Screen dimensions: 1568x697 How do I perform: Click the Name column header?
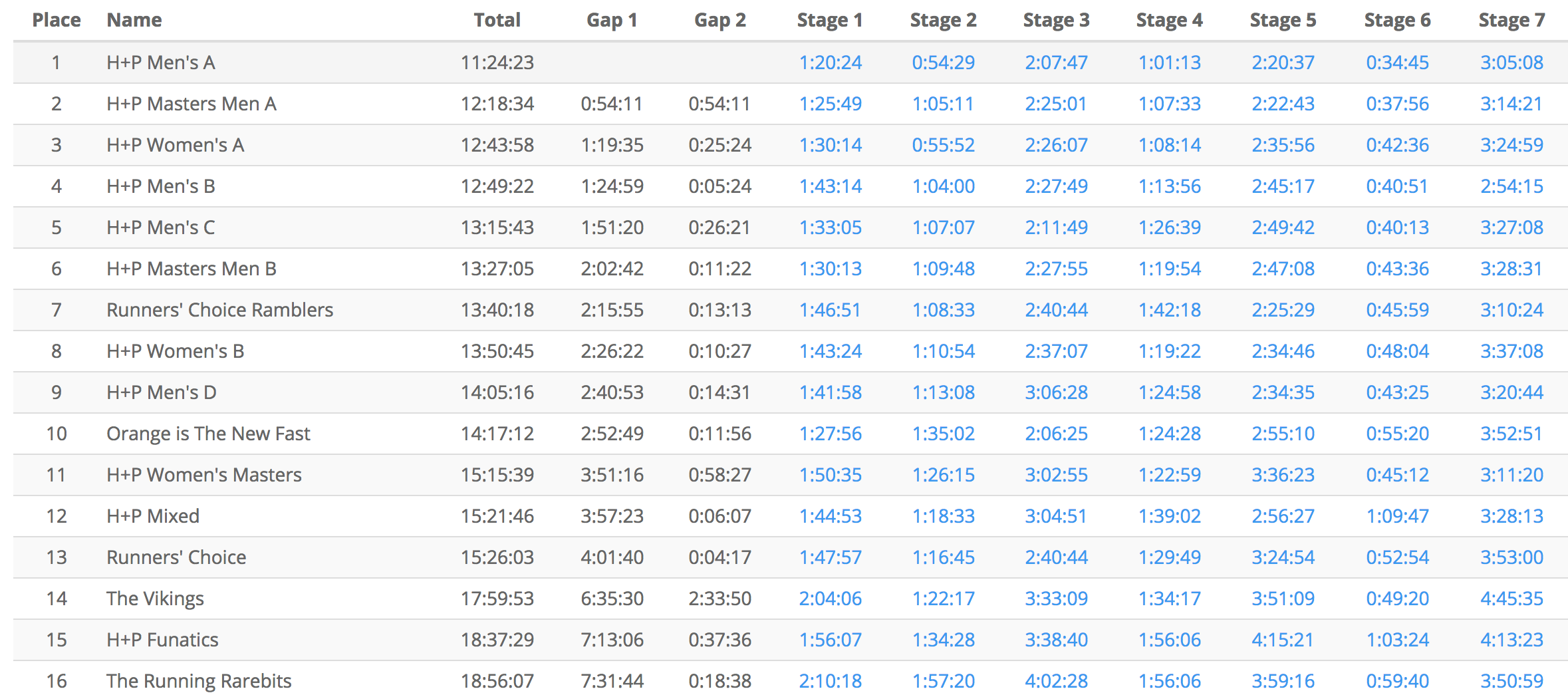[134, 20]
